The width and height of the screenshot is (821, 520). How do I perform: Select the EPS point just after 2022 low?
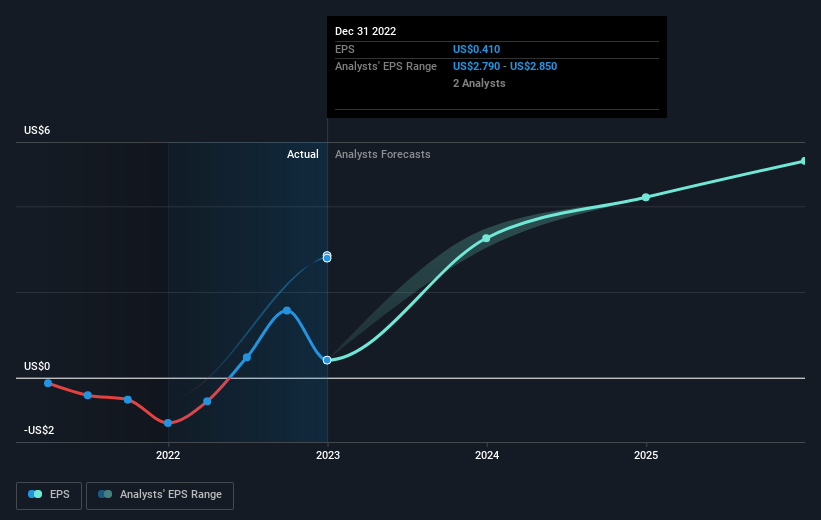pyautogui.click(x=207, y=402)
